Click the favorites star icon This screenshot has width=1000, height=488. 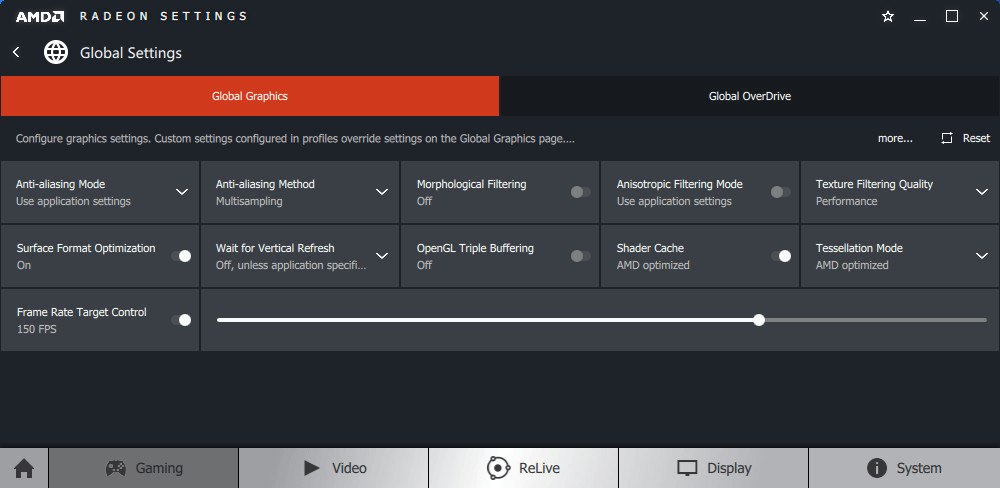(x=888, y=16)
